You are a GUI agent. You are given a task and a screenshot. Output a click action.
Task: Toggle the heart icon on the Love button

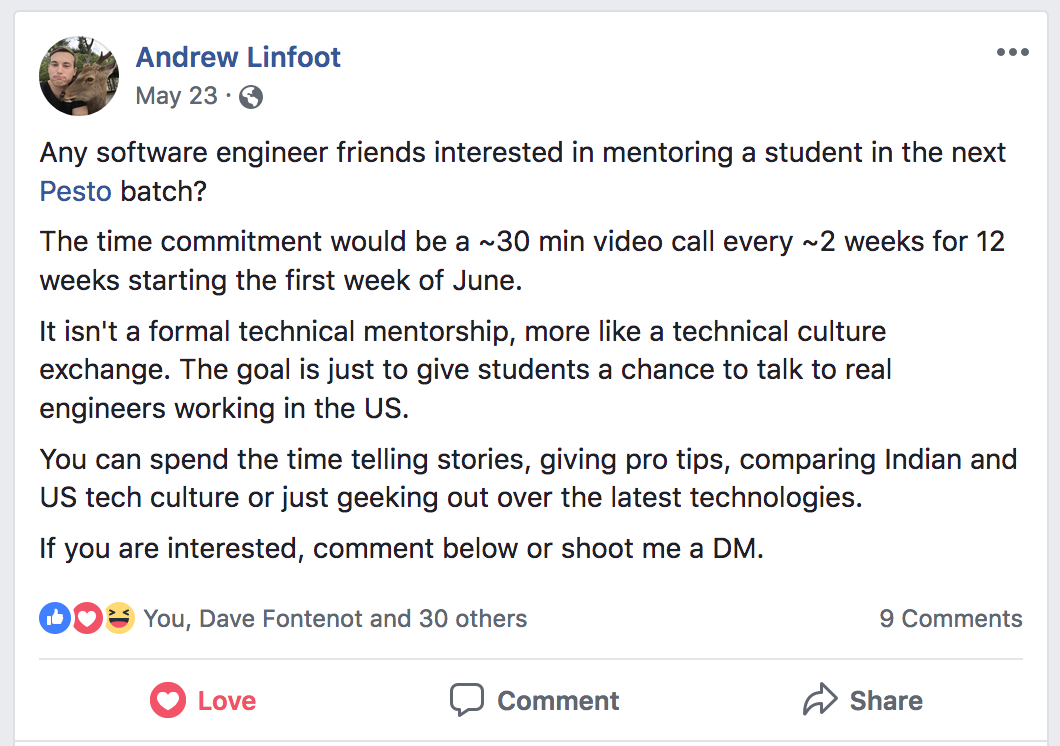[x=168, y=701]
